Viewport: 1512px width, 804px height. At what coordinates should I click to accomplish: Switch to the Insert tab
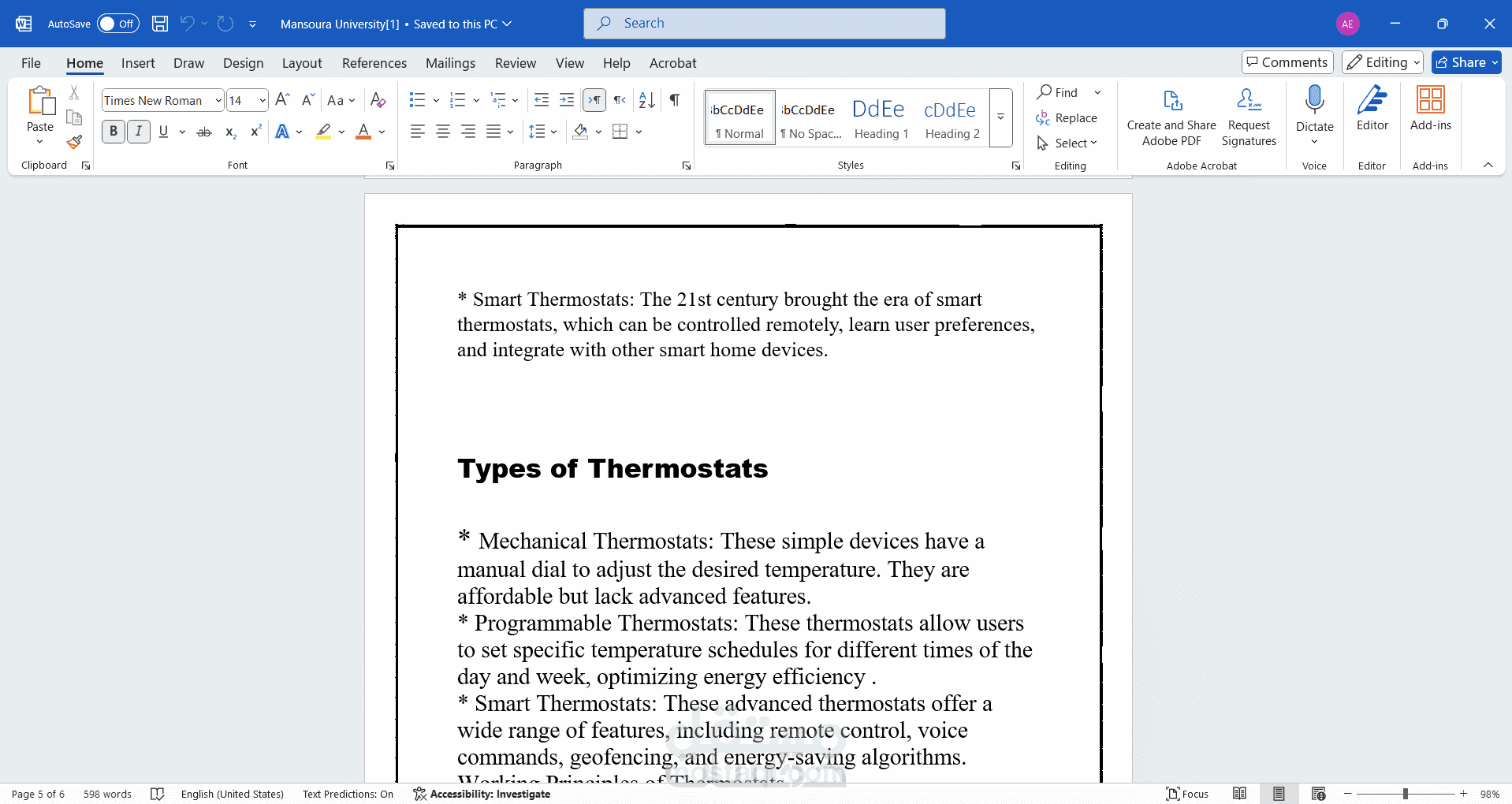[138, 63]
